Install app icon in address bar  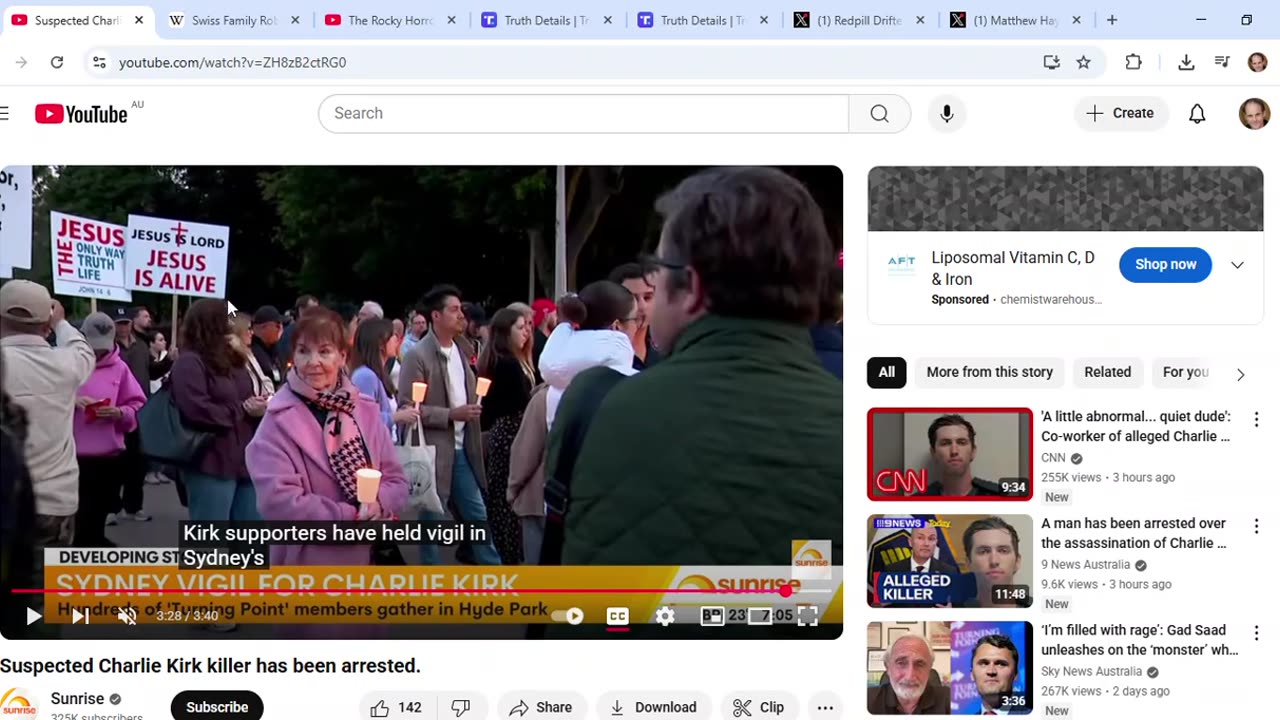click(1051, 62)
